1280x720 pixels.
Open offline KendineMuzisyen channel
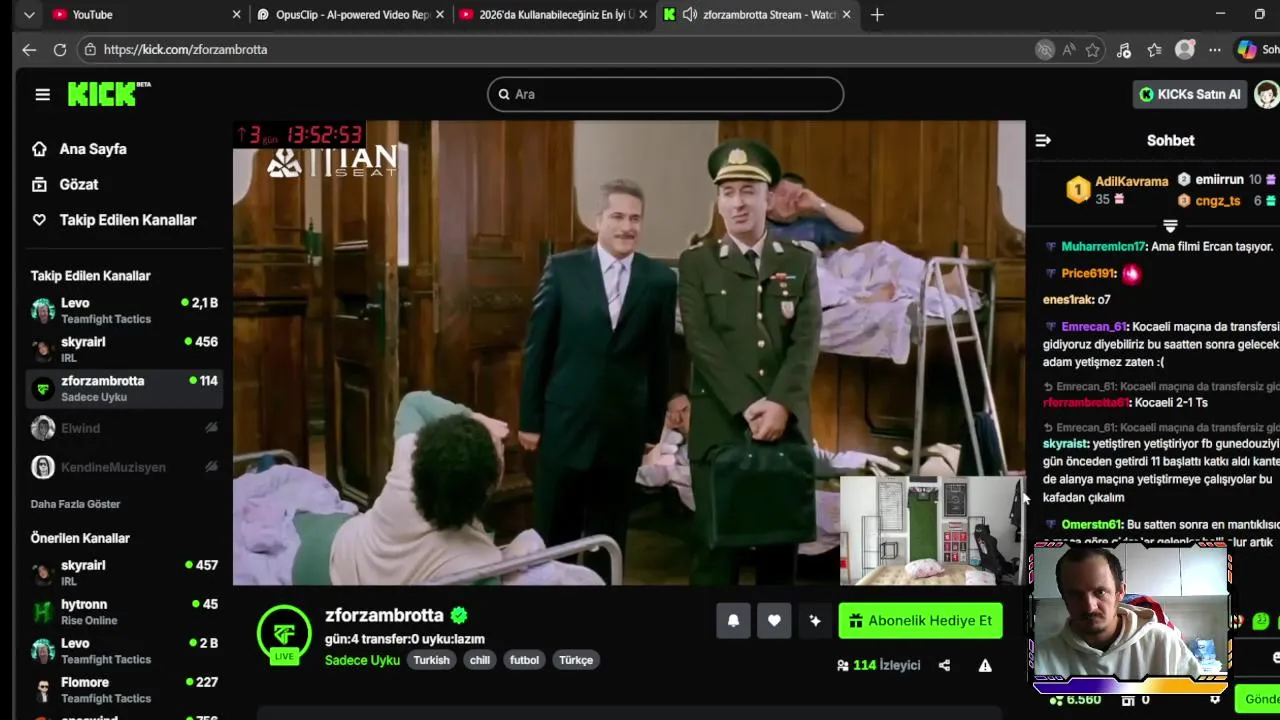(124, 467)
